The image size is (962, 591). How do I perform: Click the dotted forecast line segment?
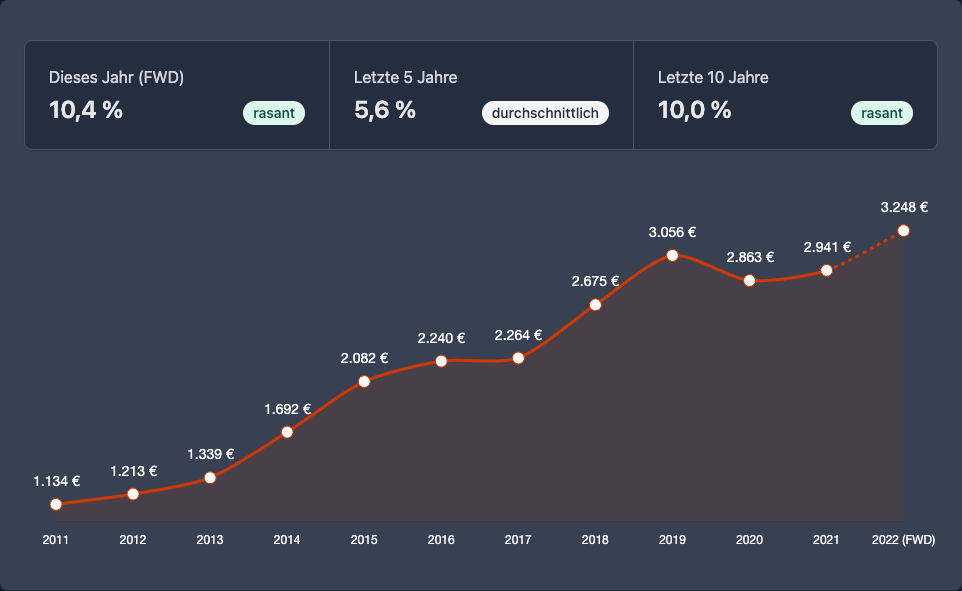pyautogui.click(x=866, y=251)
